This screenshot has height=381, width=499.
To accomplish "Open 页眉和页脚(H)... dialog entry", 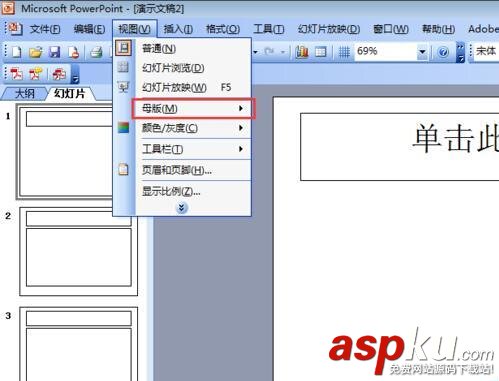I will click(x=193, y=170).
